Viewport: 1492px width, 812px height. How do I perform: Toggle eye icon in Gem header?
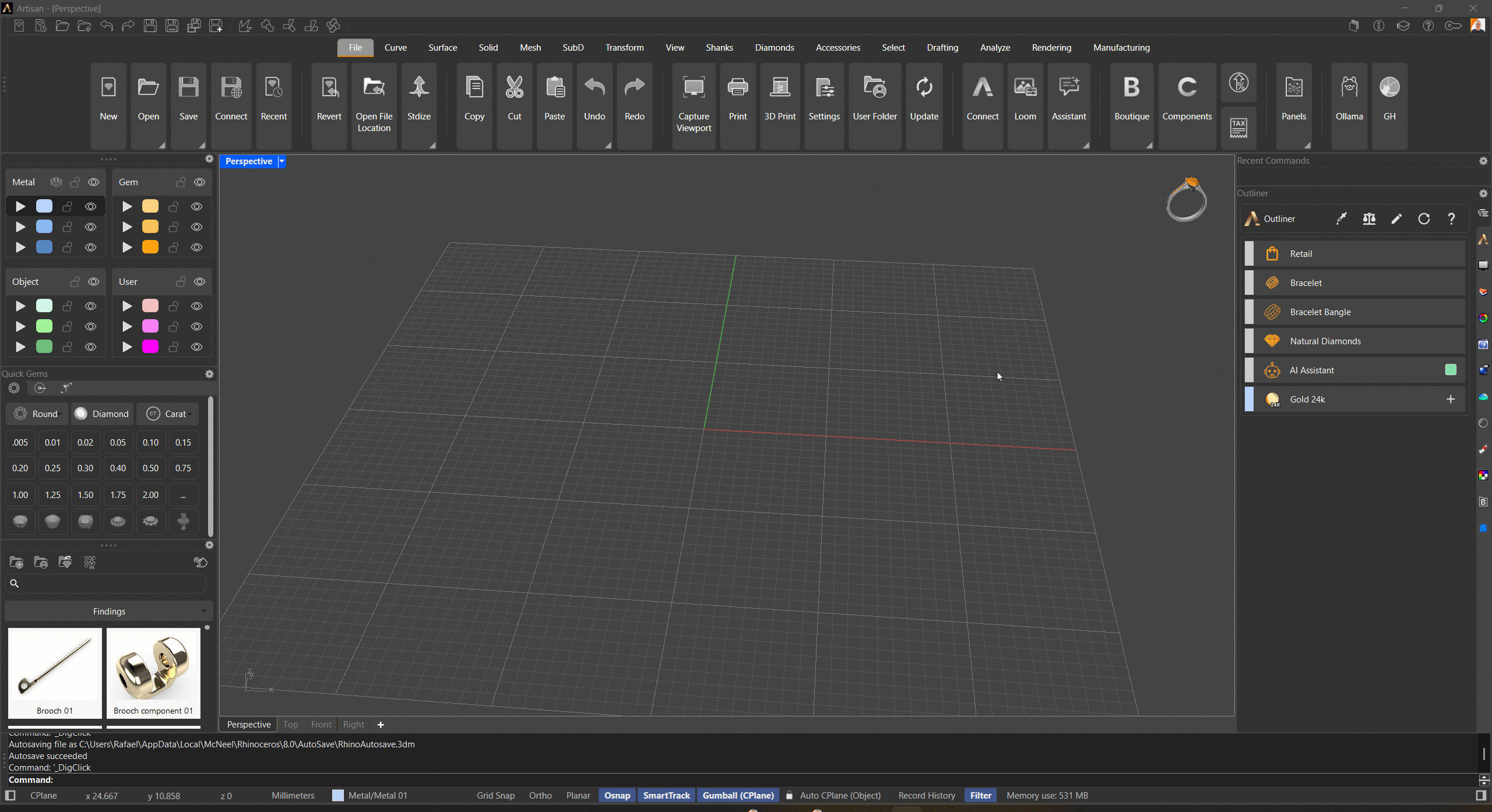(x=199, y=182)
